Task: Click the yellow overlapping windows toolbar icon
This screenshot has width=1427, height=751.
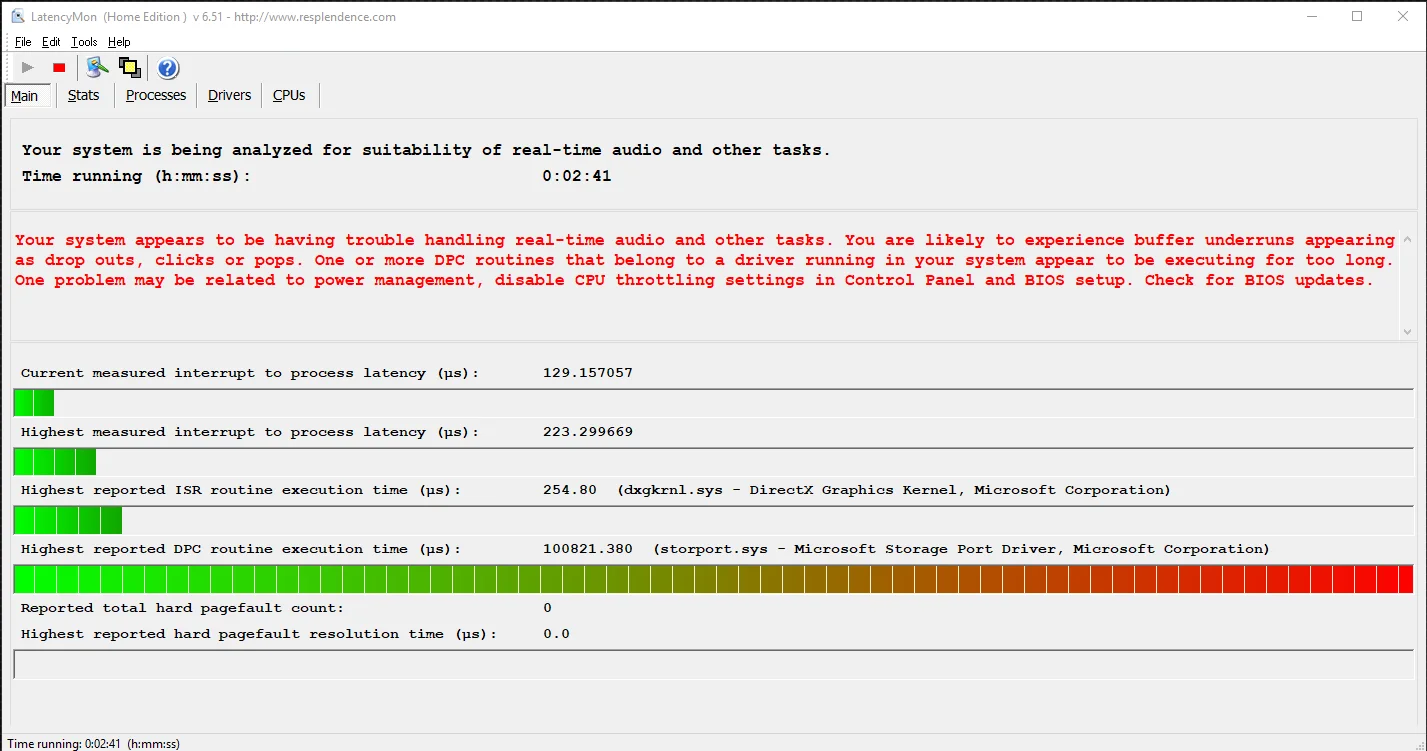Action: (129, 68)
